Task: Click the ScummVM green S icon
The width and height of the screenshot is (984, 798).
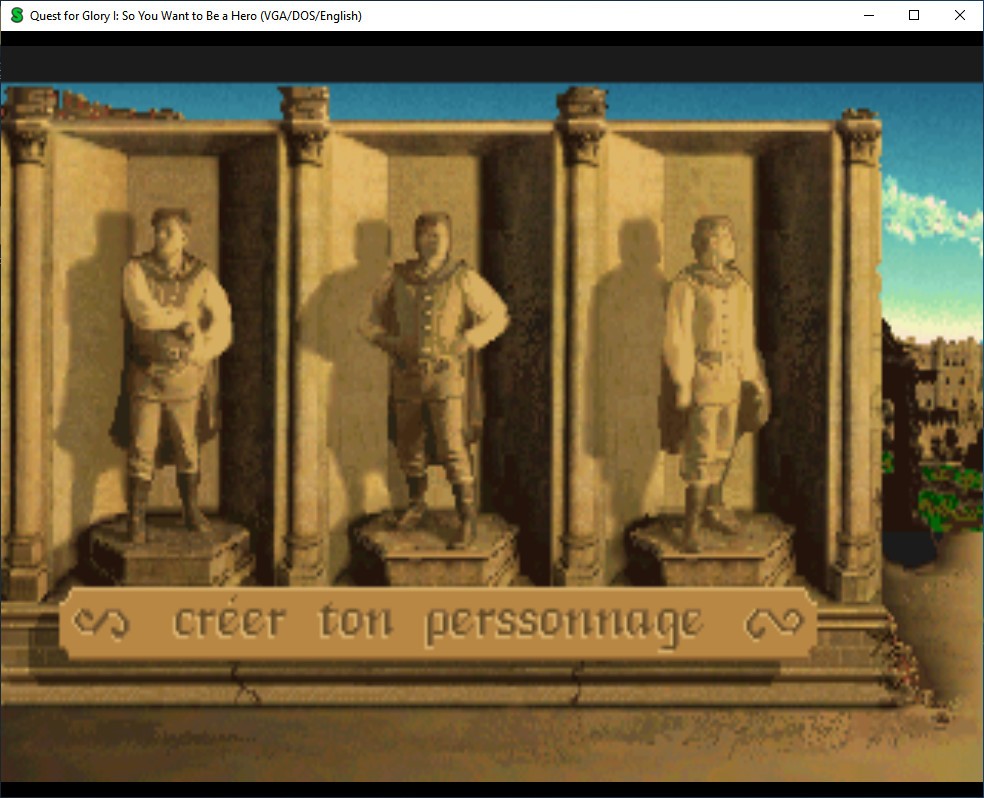Action: coord(17,15)
